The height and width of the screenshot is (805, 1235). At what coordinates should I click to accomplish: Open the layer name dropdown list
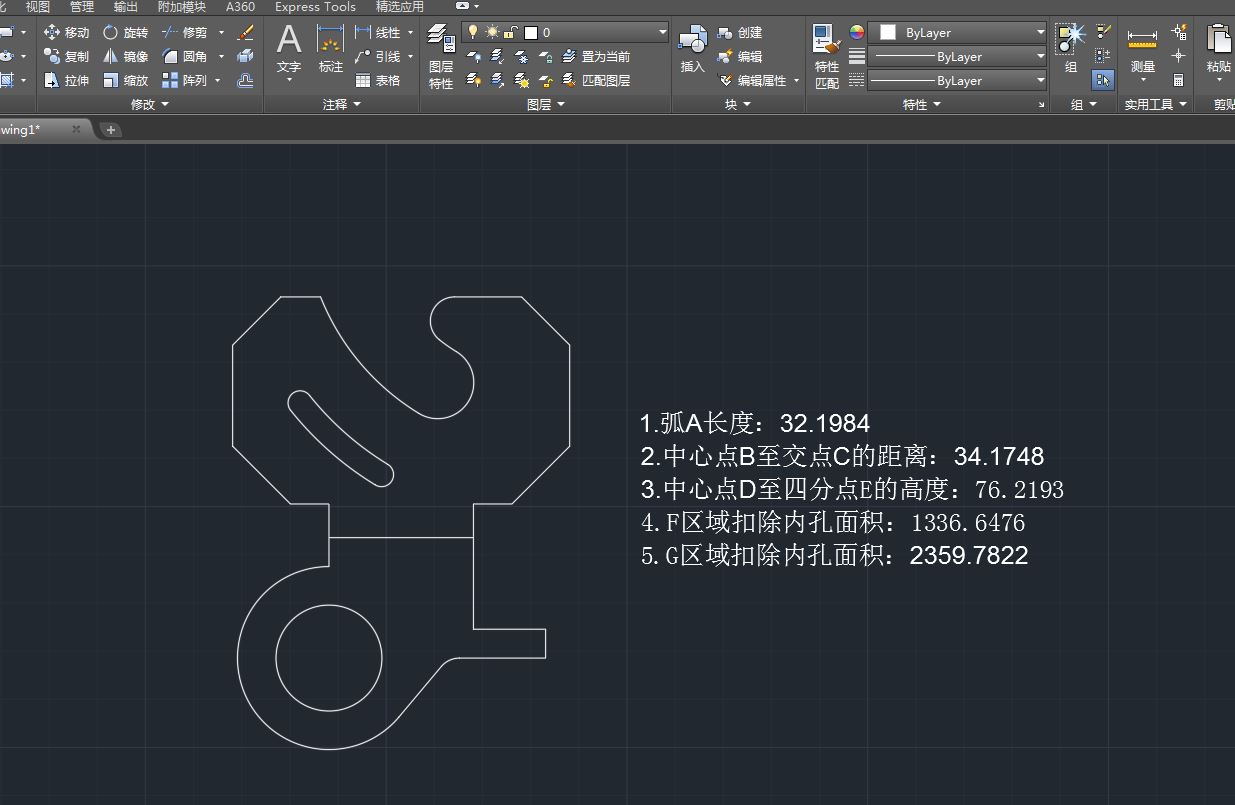point(662,33)
